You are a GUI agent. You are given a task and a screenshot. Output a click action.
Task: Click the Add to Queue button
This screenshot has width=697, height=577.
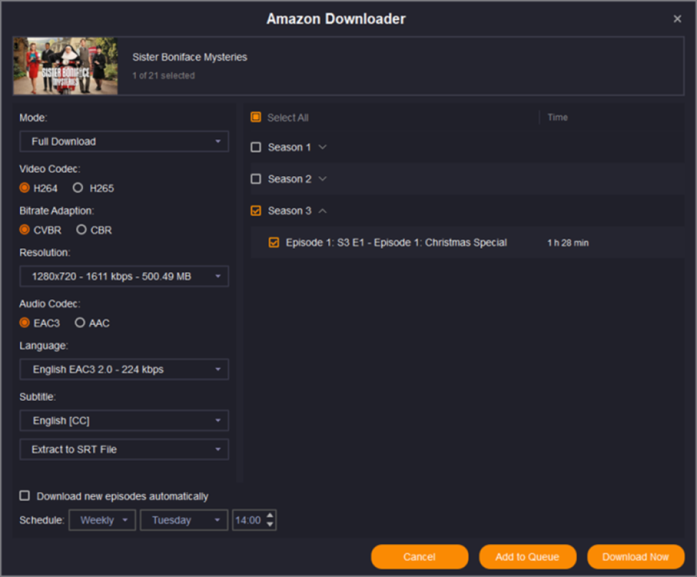(527, 557)
